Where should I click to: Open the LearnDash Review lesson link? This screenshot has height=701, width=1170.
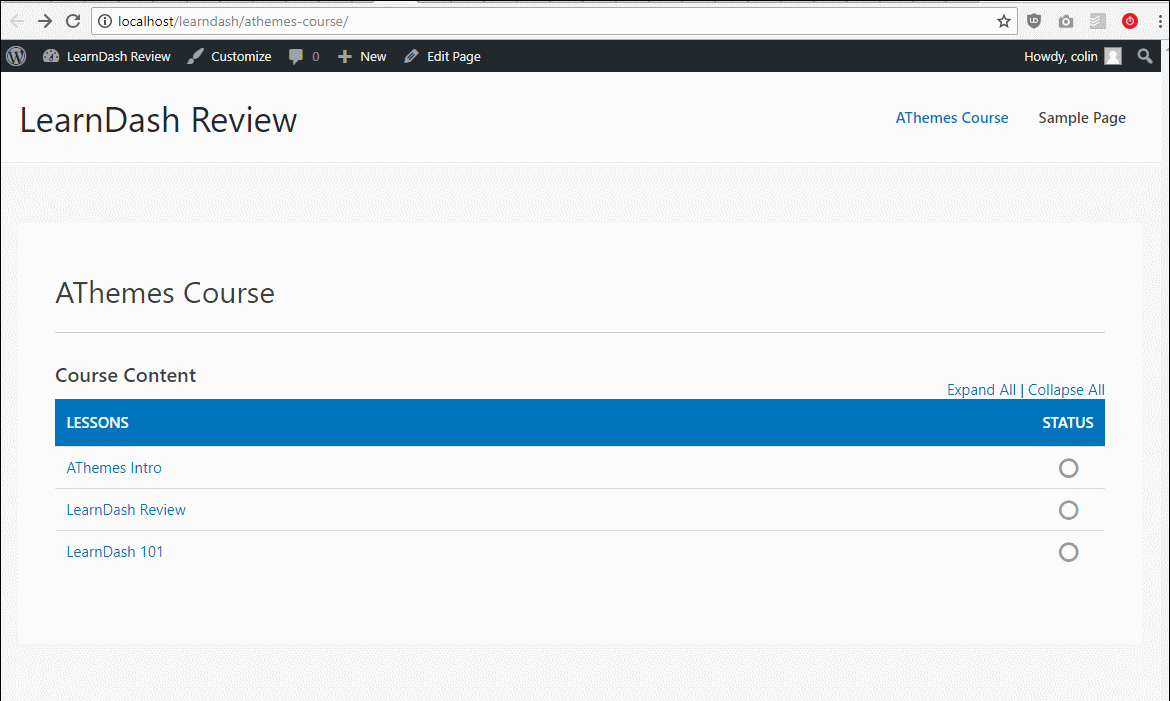[126, 510]
